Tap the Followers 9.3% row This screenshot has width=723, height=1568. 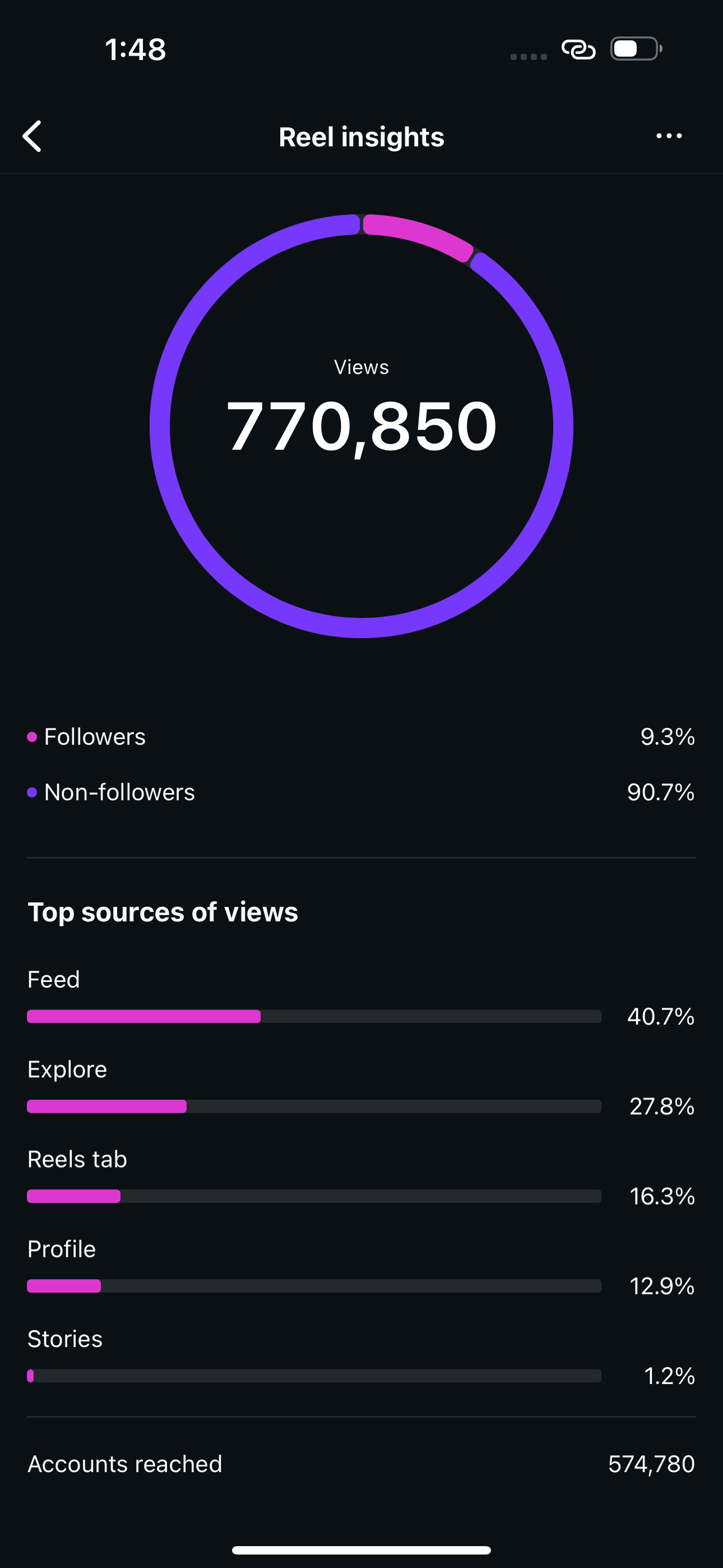[361, 737]
